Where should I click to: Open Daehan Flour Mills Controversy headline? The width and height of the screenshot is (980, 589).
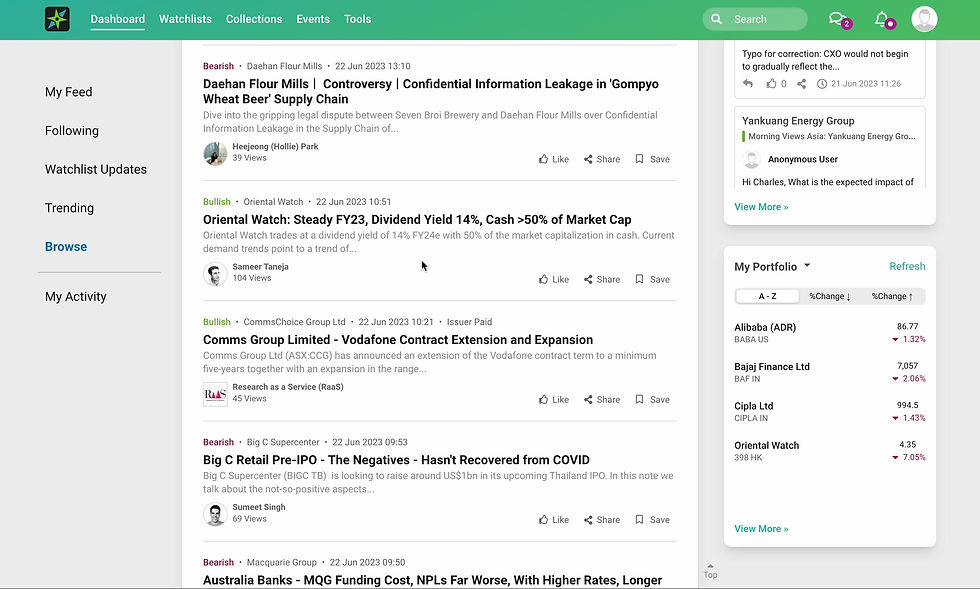[431, 91]
